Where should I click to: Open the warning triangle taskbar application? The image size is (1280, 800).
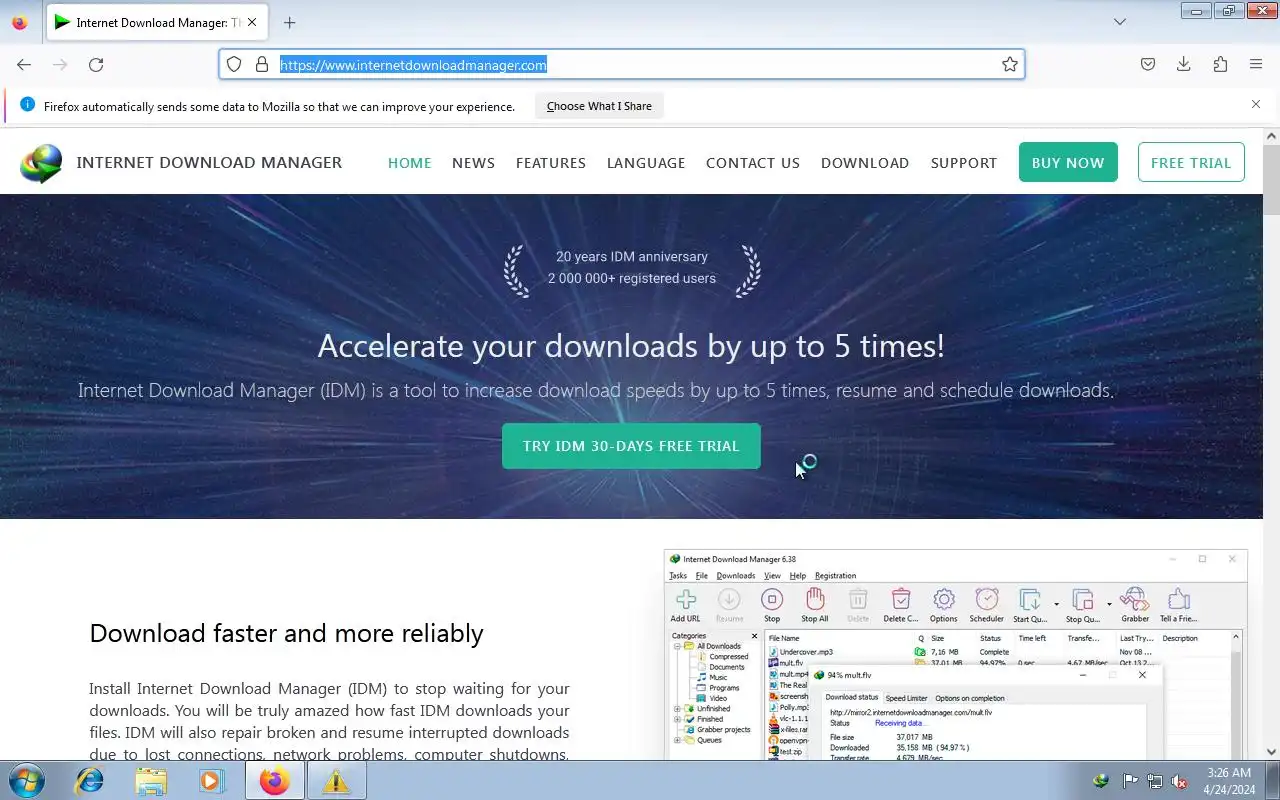coord(336,780)
